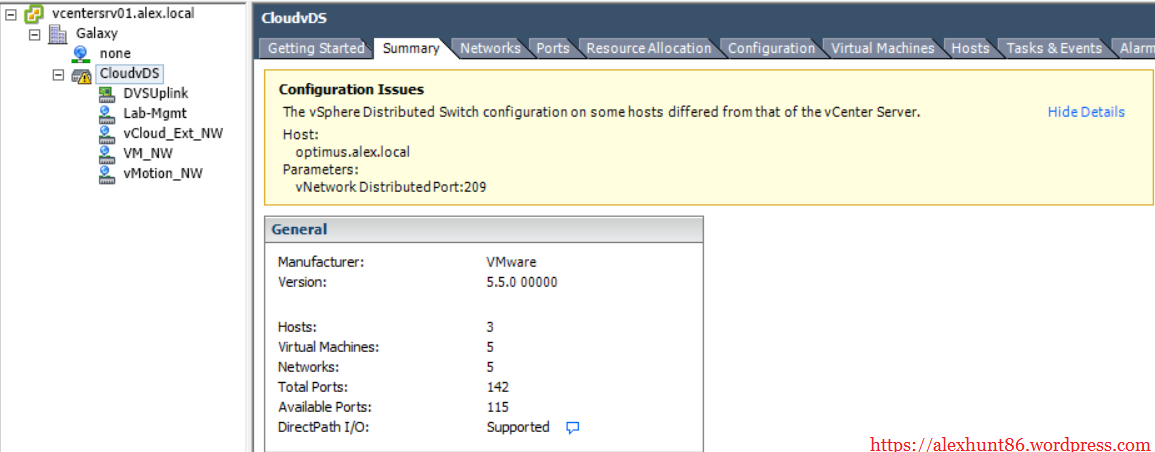Click the CloudvDS distributed switch icon
This screenshot has width=1155, height=452.
pos(82,75)
